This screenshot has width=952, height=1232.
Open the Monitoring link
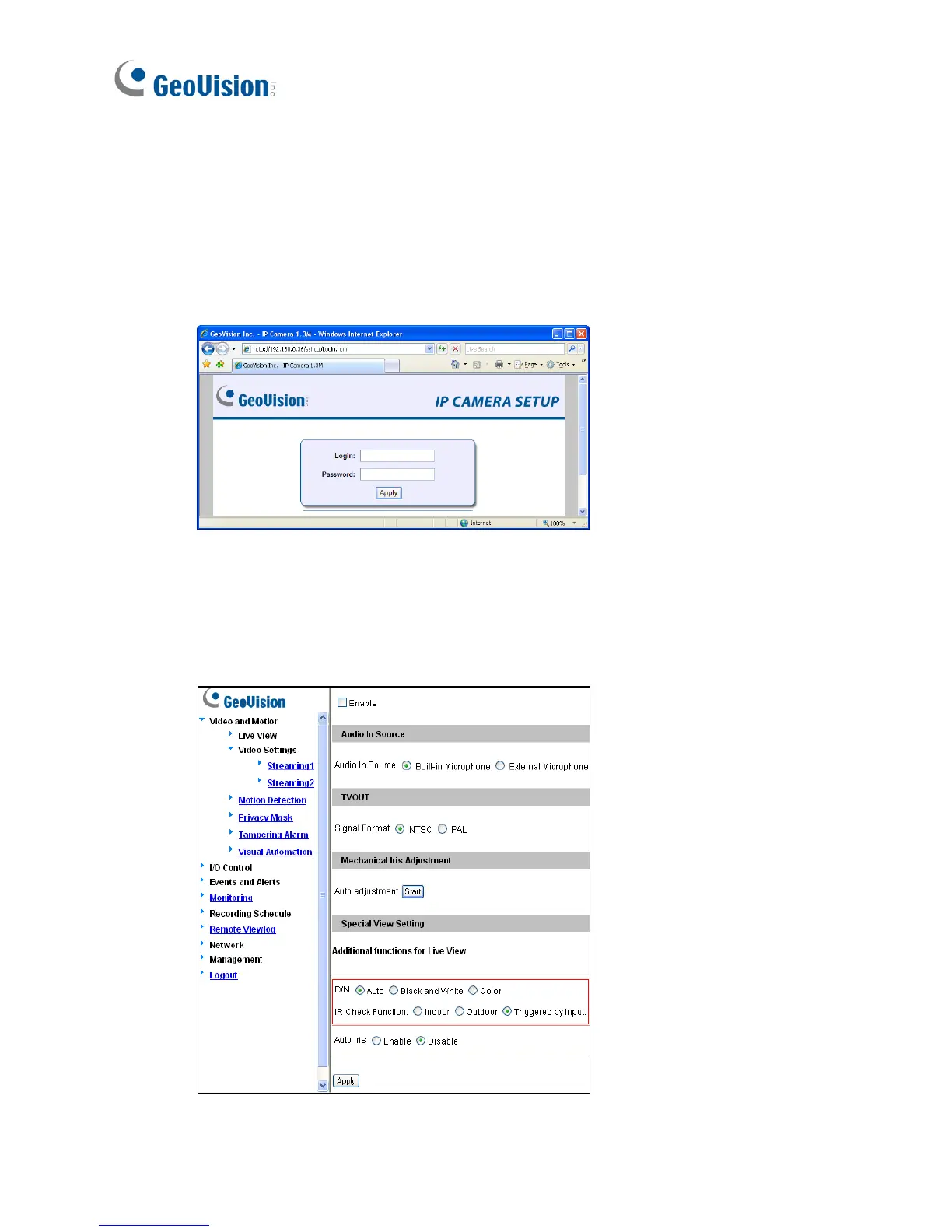click(x=231, y=898)
